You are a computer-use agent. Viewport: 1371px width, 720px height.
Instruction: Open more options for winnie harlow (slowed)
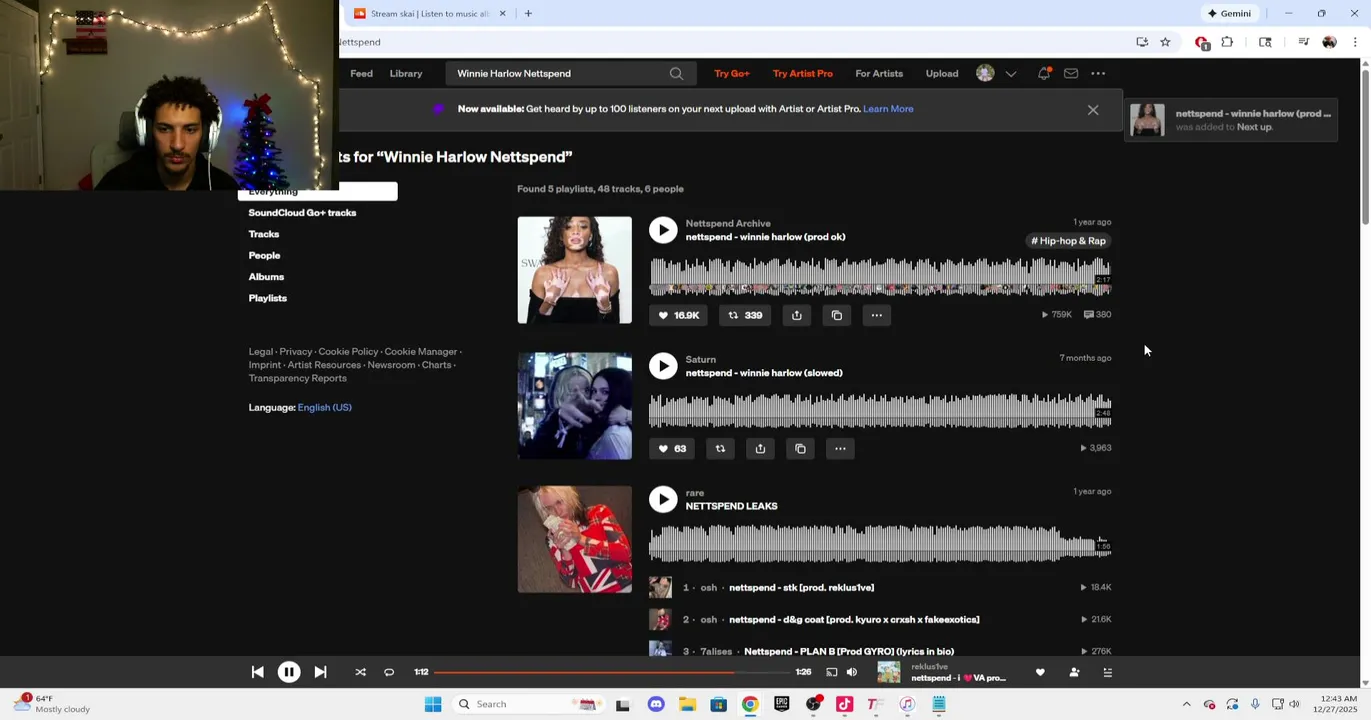tap(840, 449)
